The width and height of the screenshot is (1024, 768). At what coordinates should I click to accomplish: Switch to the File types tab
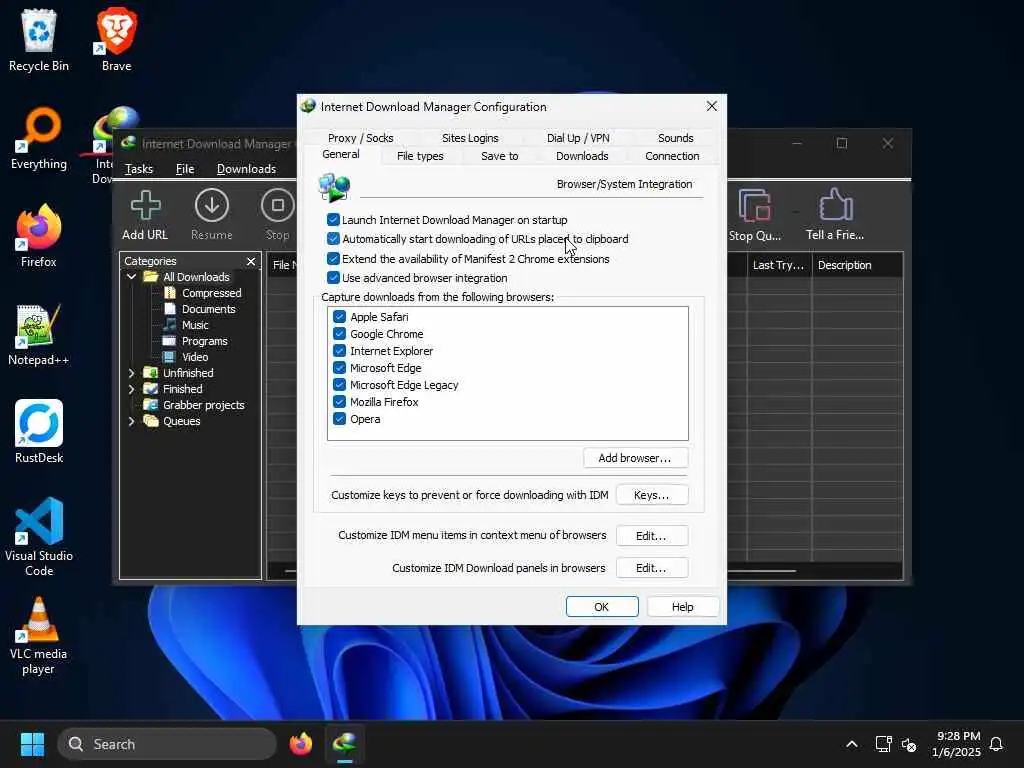coord(420,156)
